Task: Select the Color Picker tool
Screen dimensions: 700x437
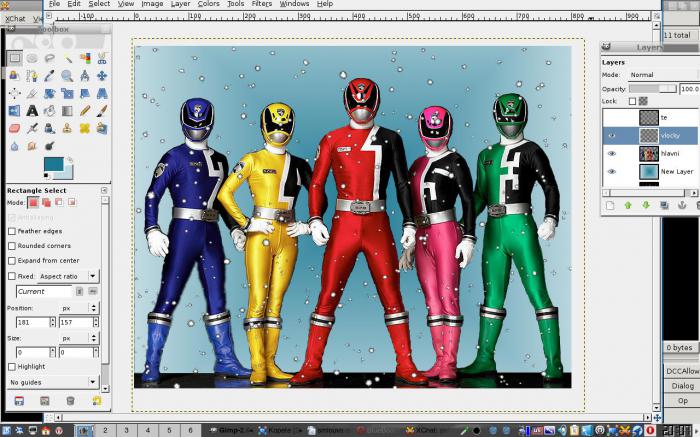Action: [50, 75]
